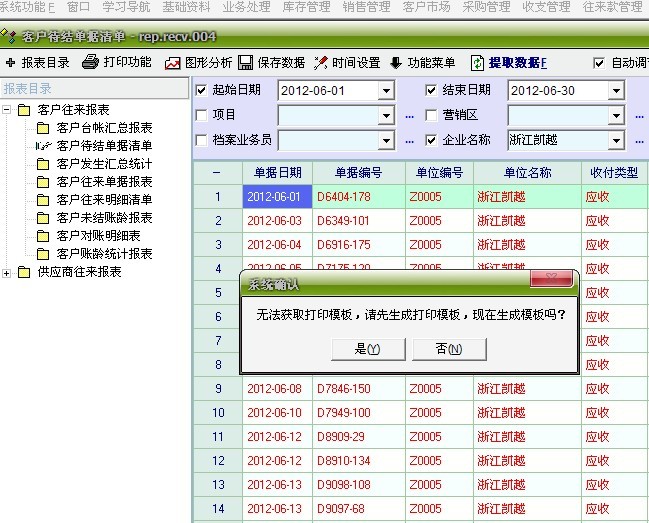Click the 提取数据 refresh icon
This screenshot has height=523, width=649.
tap(477, 62)
